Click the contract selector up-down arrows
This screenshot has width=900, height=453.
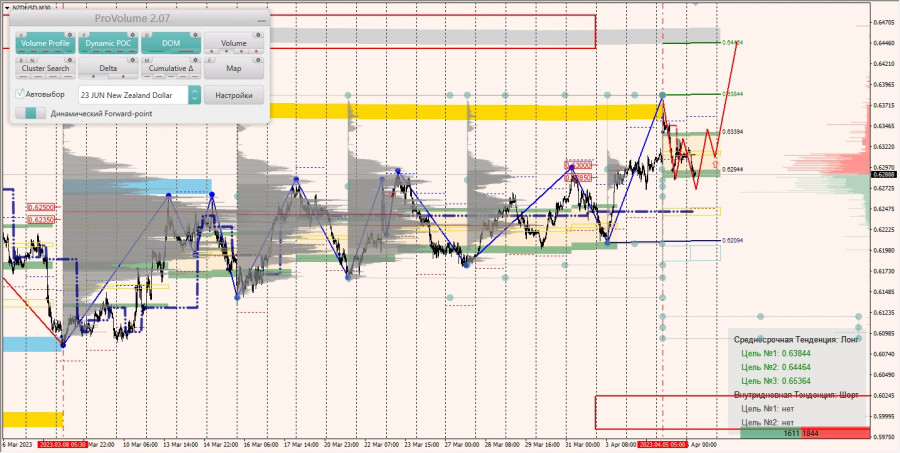(194, 95)
